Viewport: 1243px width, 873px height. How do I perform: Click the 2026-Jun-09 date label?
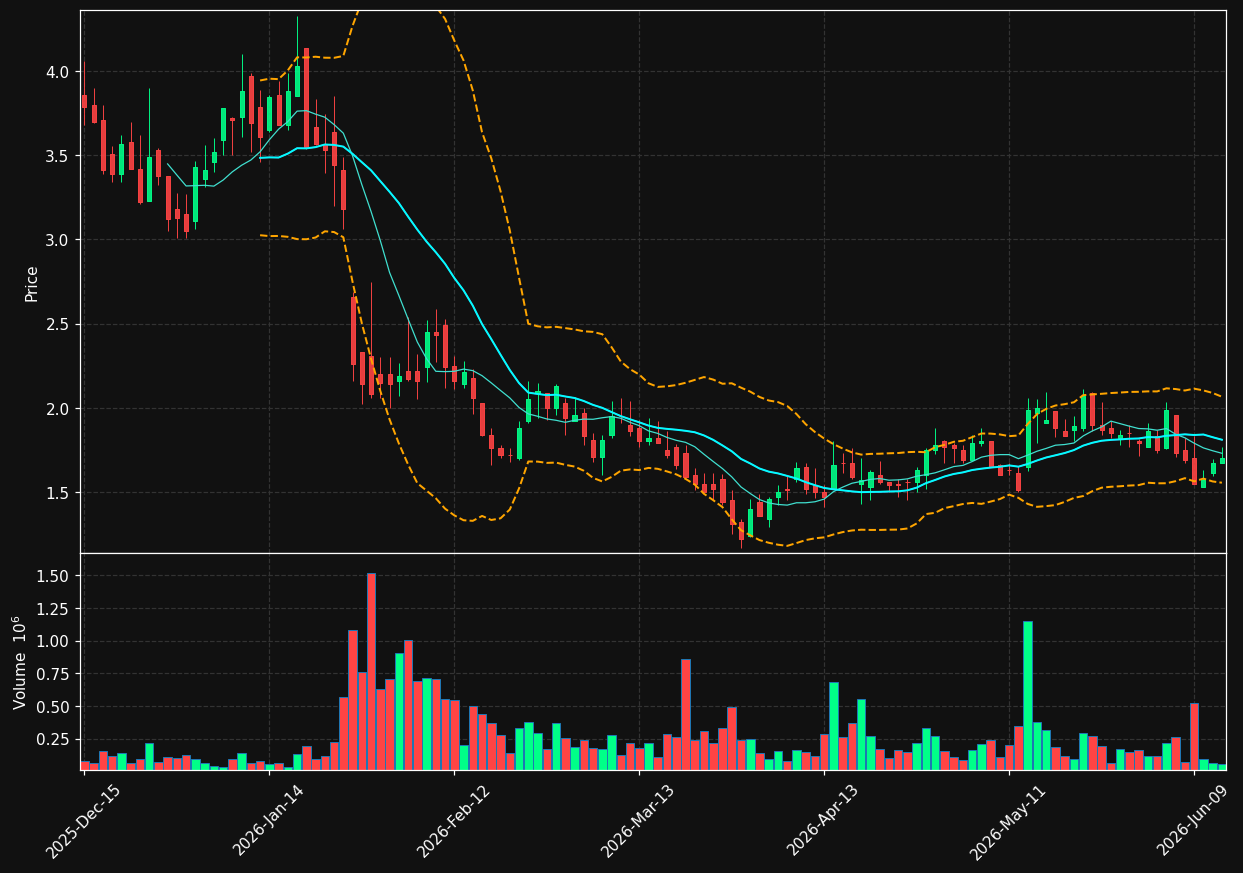coord(1193,820)
